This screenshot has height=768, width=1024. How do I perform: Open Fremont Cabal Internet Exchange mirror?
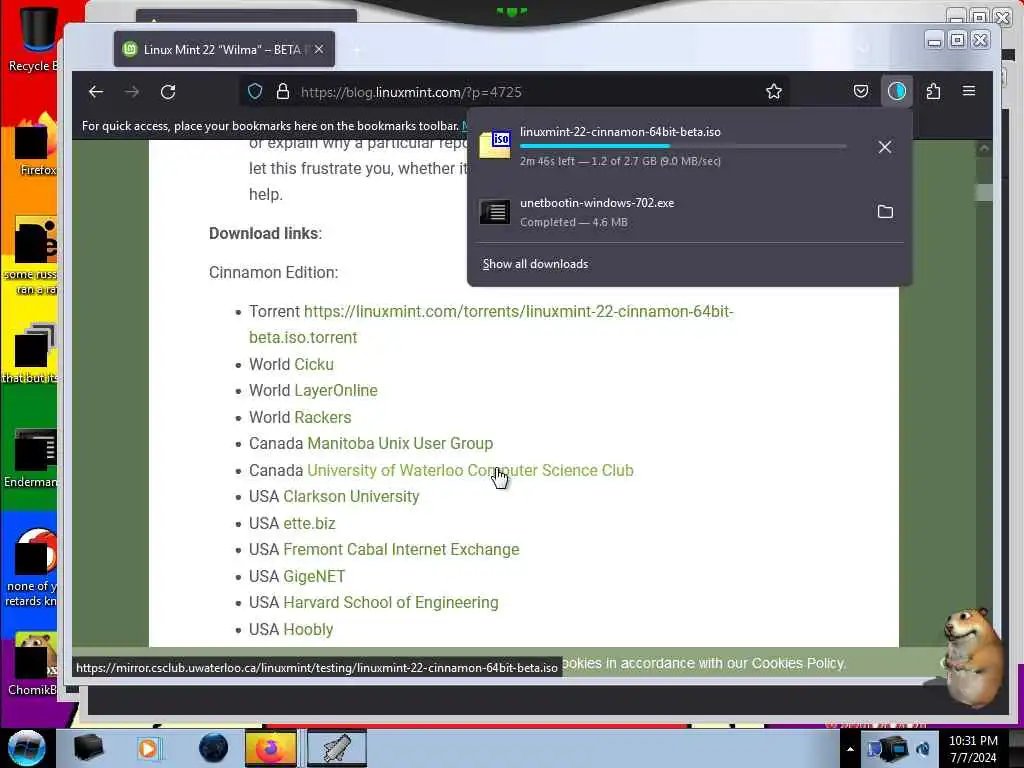coord(401,549)
